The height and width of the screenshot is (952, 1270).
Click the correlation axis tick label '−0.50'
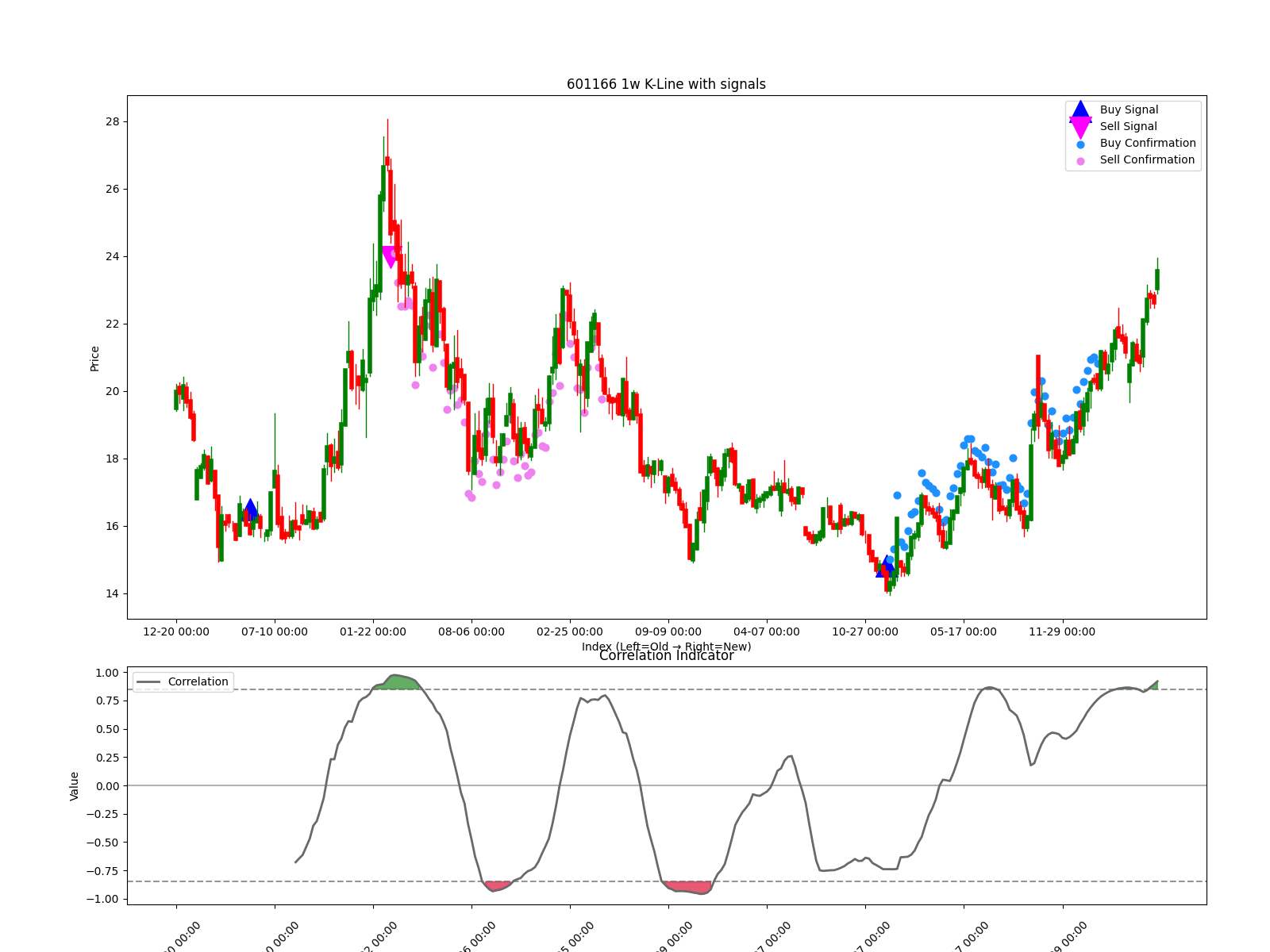tap(103, 843)
